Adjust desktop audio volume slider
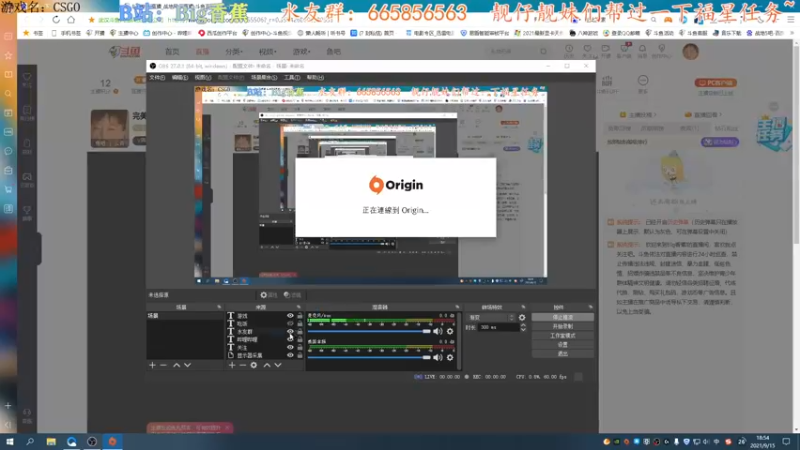Image resolution: width=800 pixels, height=450 pixels. coord(369,358)
